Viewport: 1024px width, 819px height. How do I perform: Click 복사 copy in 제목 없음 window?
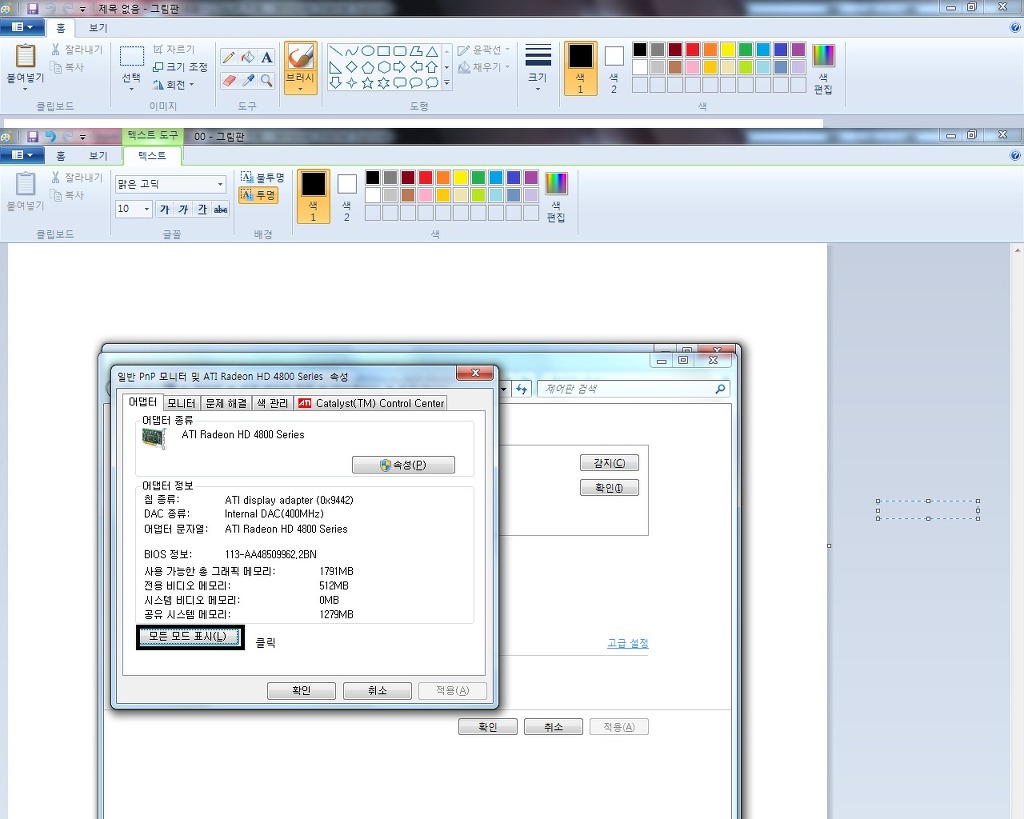67,67
